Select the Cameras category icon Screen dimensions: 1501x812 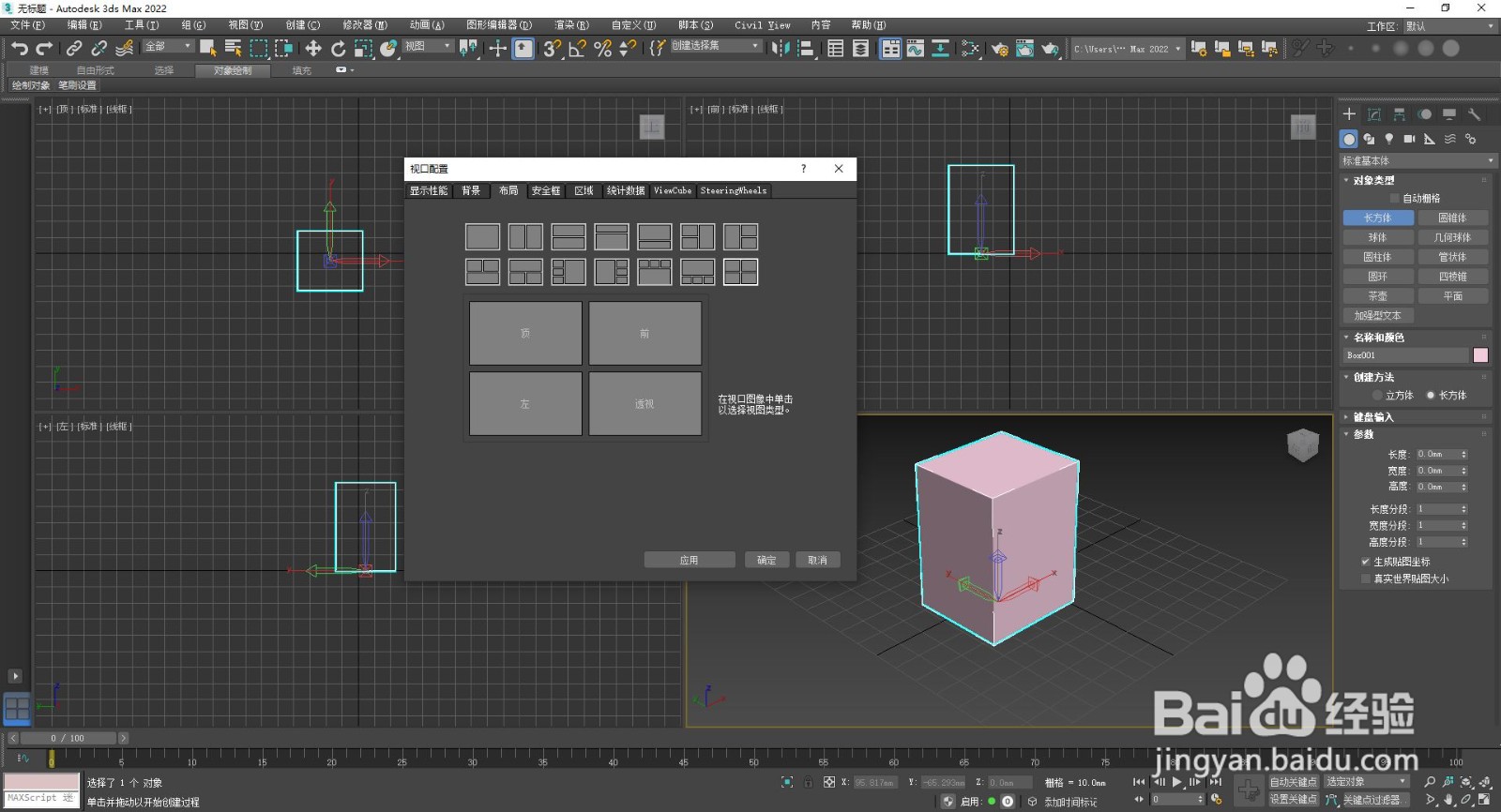coord(1409,139)
